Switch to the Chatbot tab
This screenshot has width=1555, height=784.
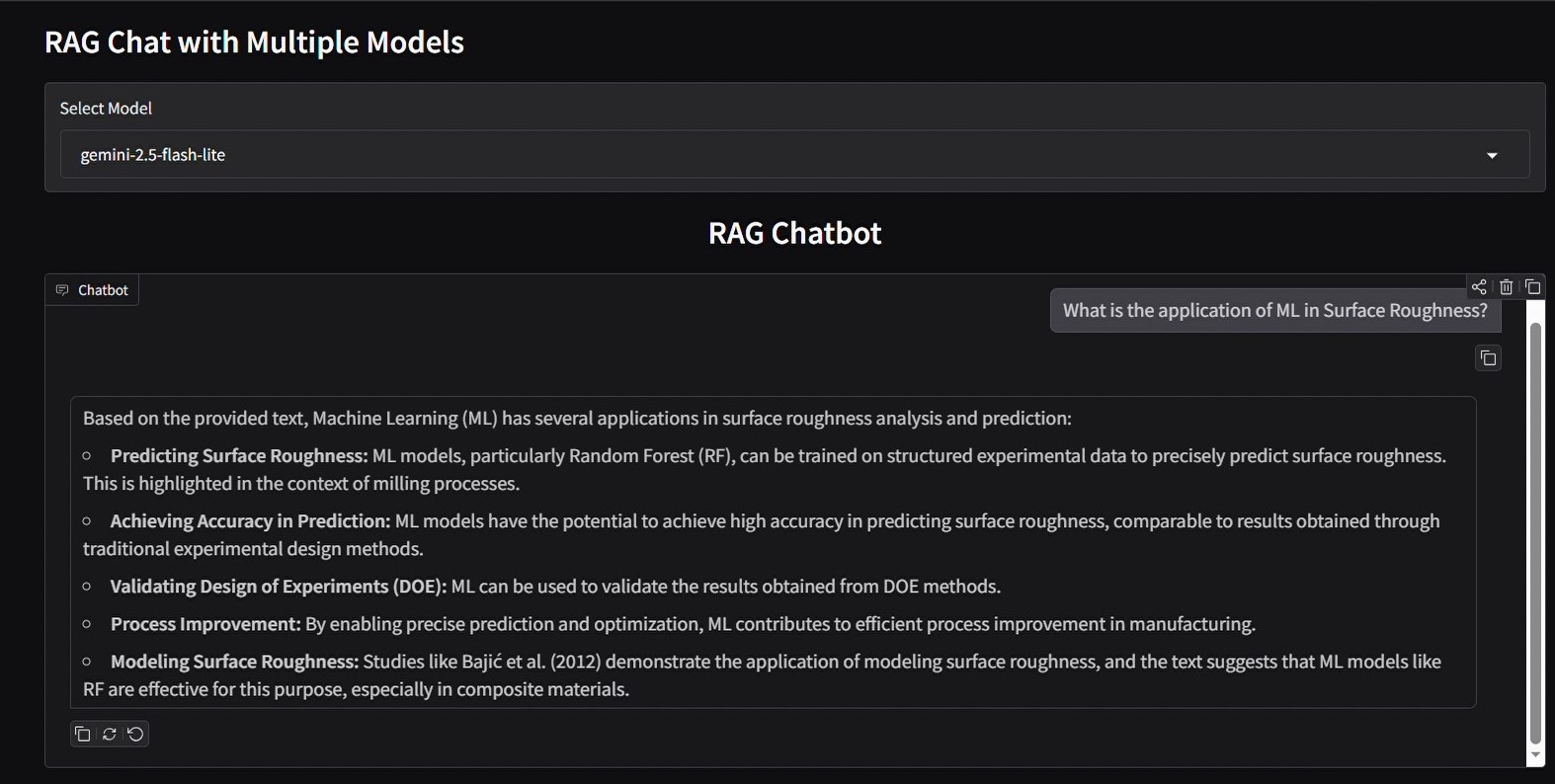coord(92,289)
